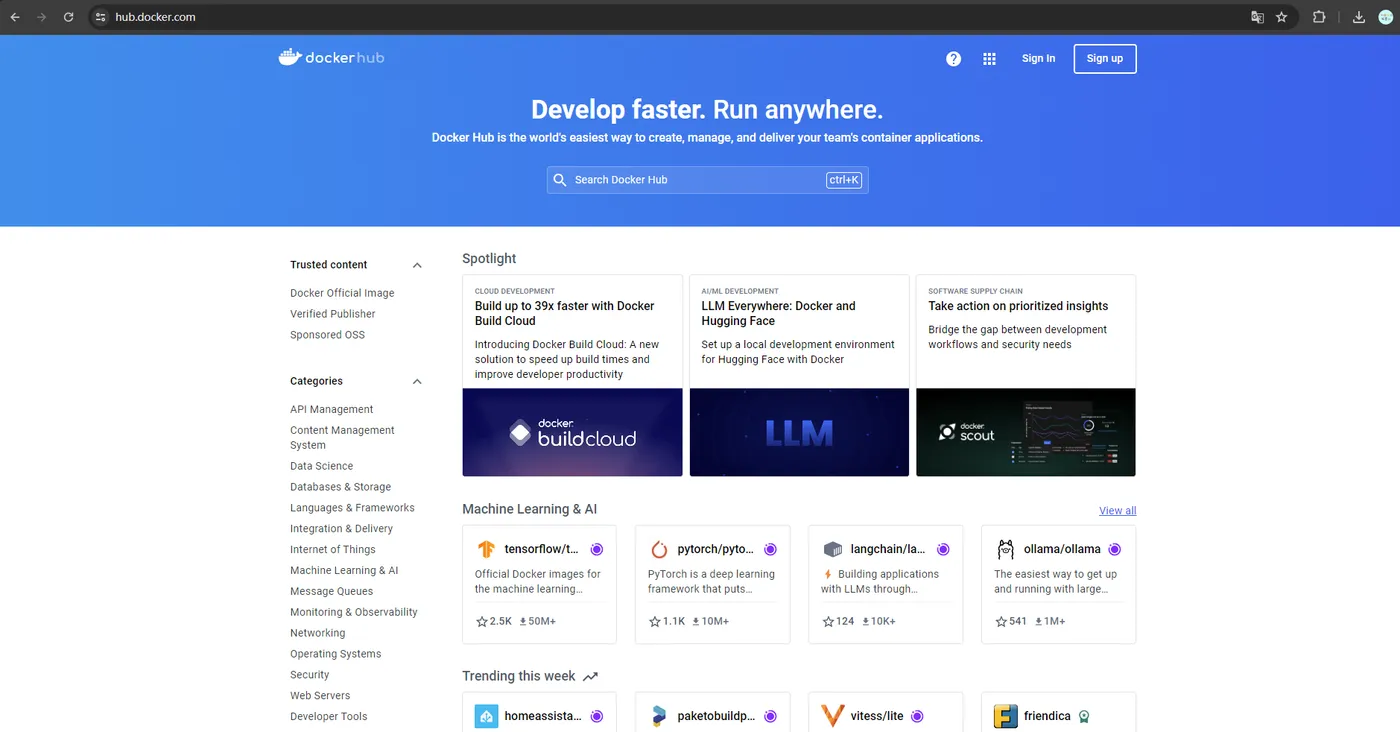
Task: Click the friendica logo icon
Action: point(1006,716)
